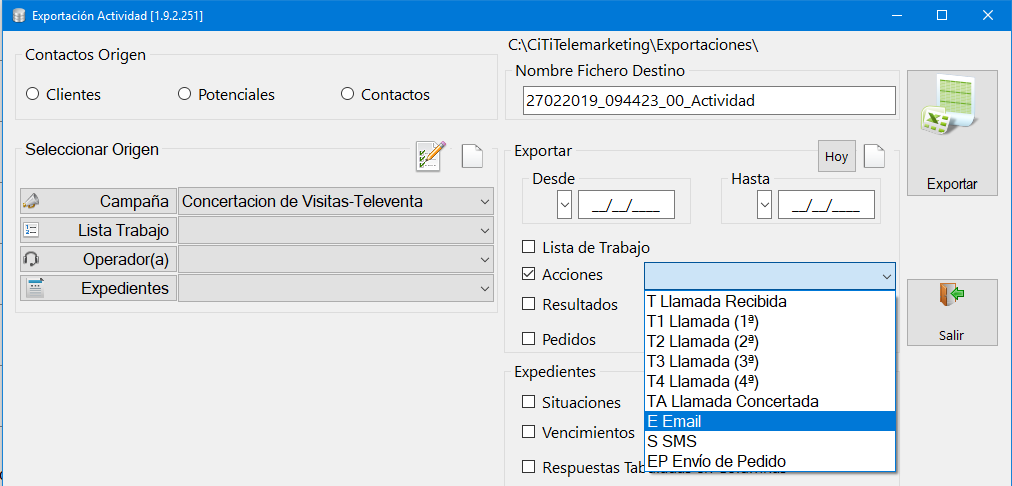Click the Expedientes label button
This screenshot has height=486, width=1012.
pos(99,288)
